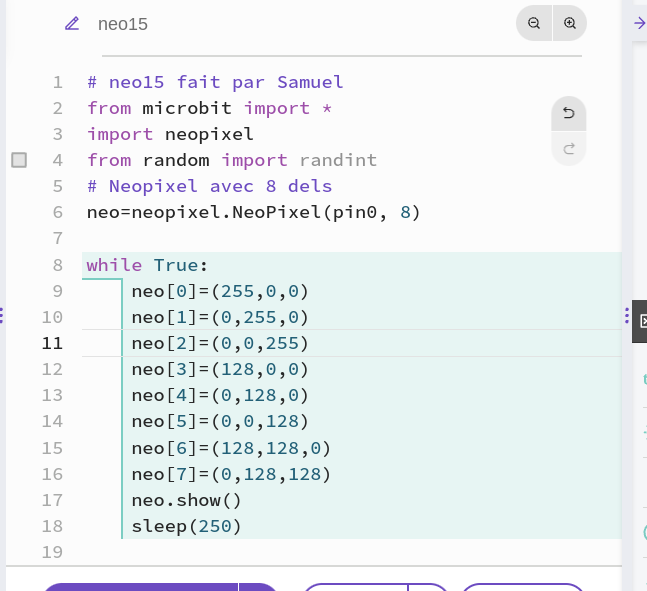The height and width of the screenshot is (591, 647).
Task: Click the neo15 project name text
Action: 123,24
